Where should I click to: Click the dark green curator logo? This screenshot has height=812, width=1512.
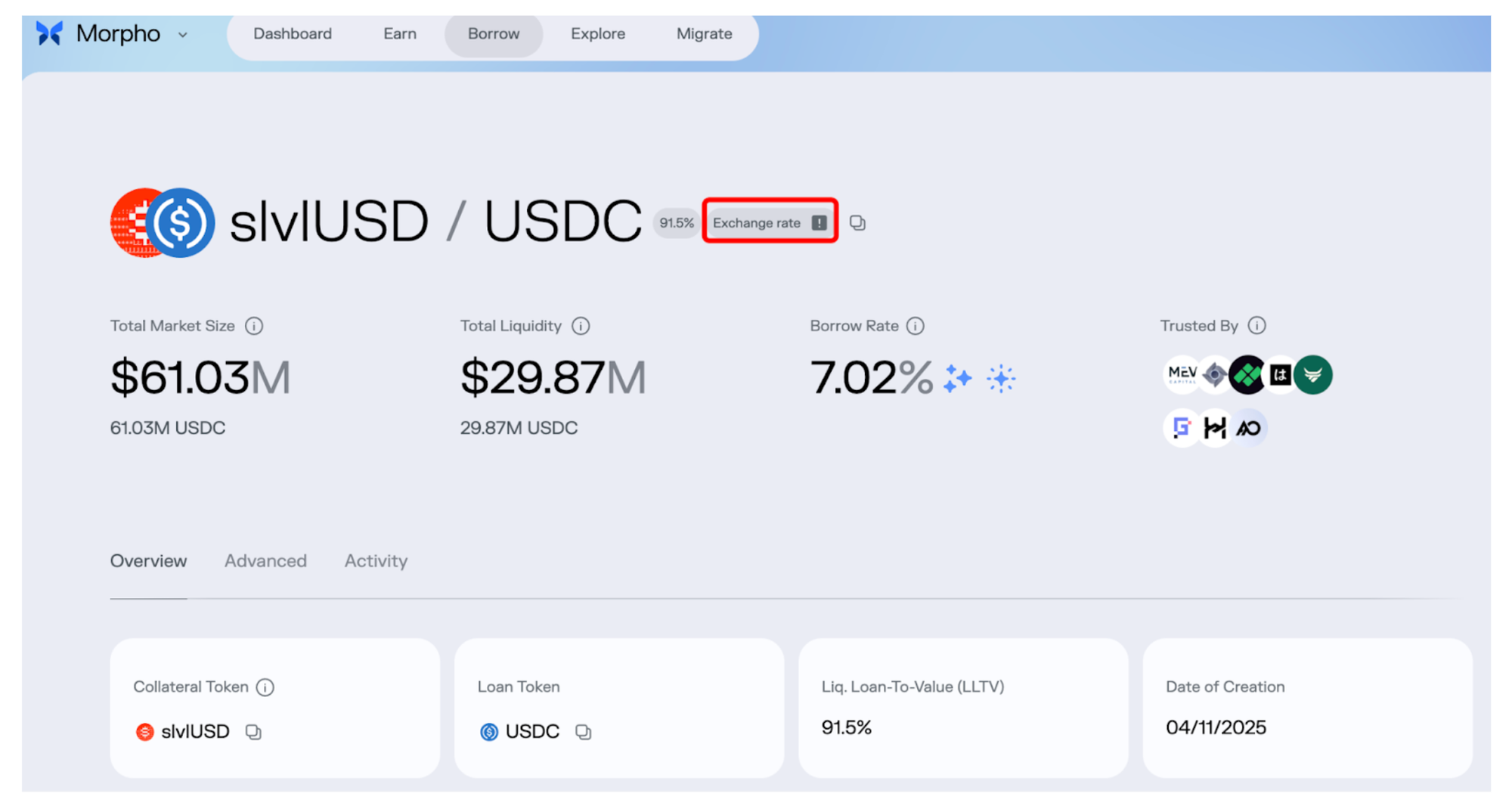click(1313, 374)
